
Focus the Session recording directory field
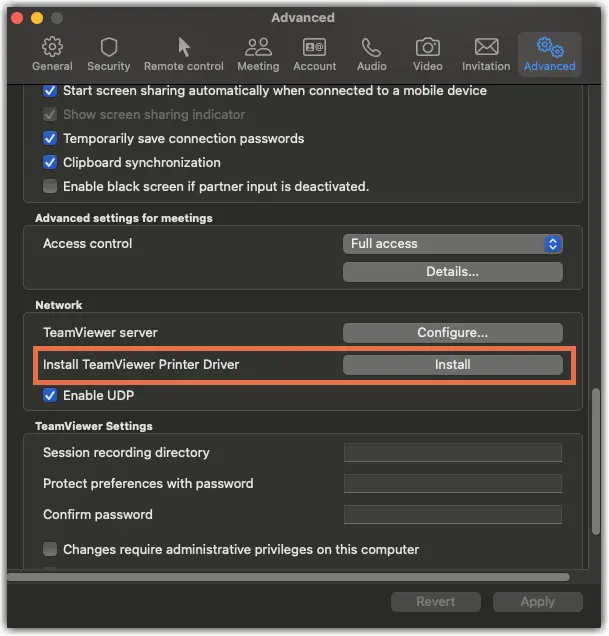coord(453,452)
